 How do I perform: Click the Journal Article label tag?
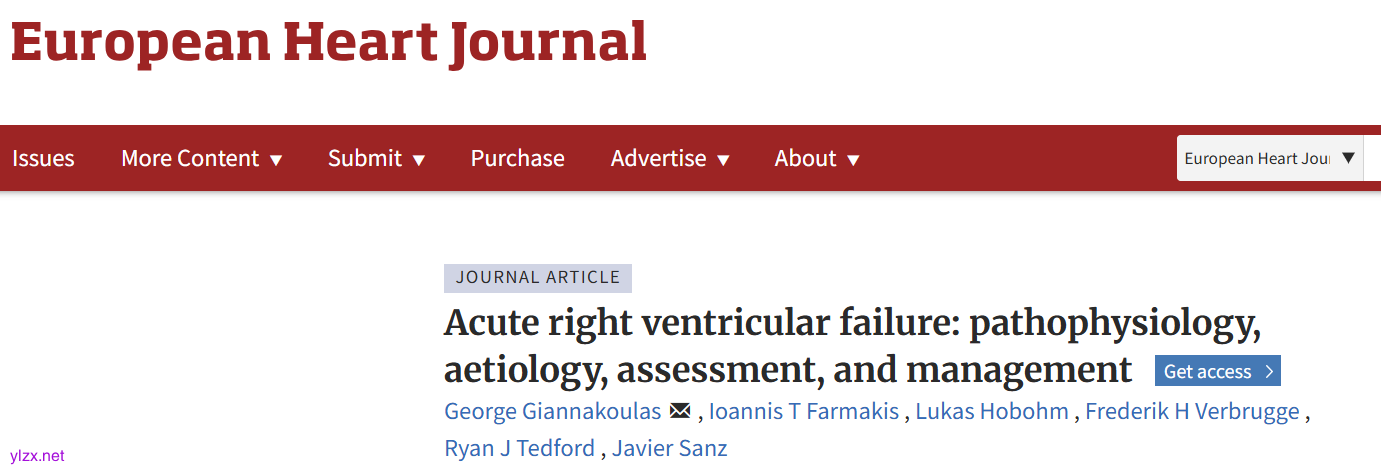click(537, 278)
